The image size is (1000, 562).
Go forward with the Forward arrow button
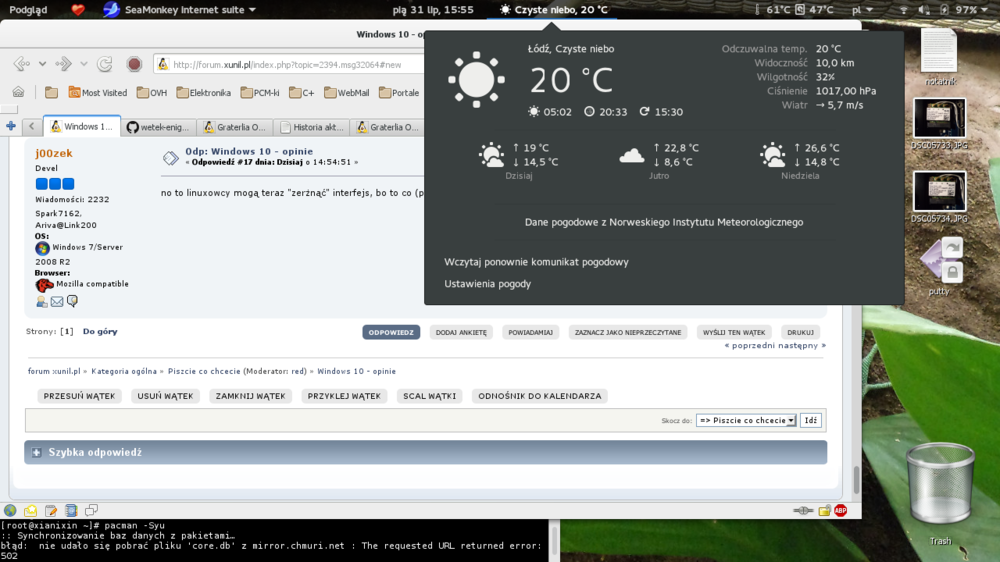pyautogui.click(x=63, y=64)
